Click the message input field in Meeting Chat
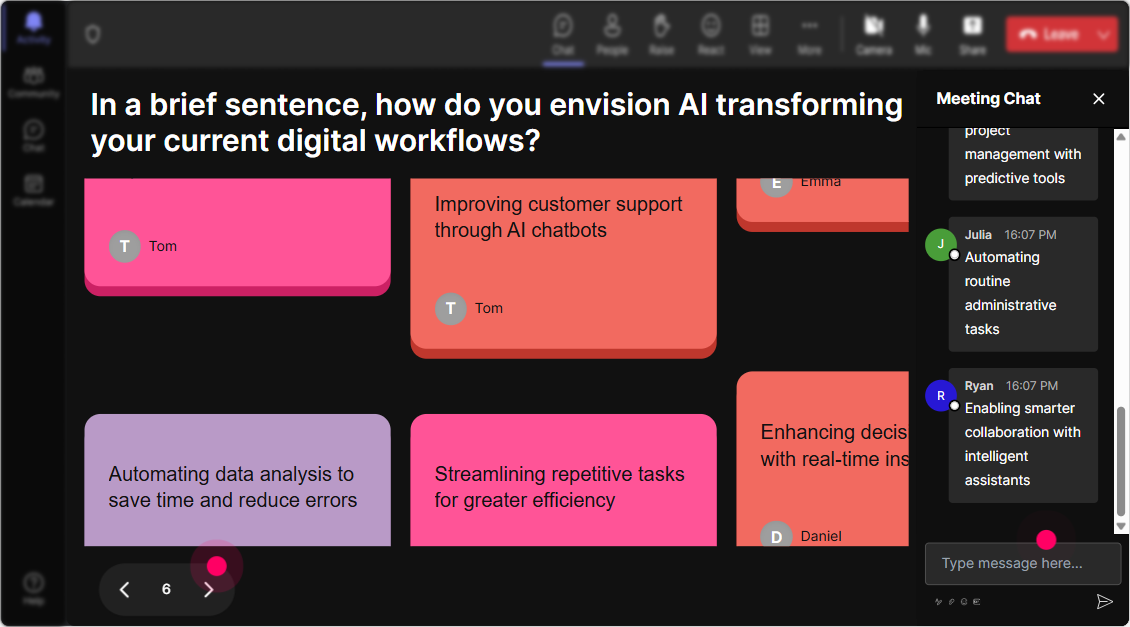The image size is (1130, 627). [x=1023, y=564]
